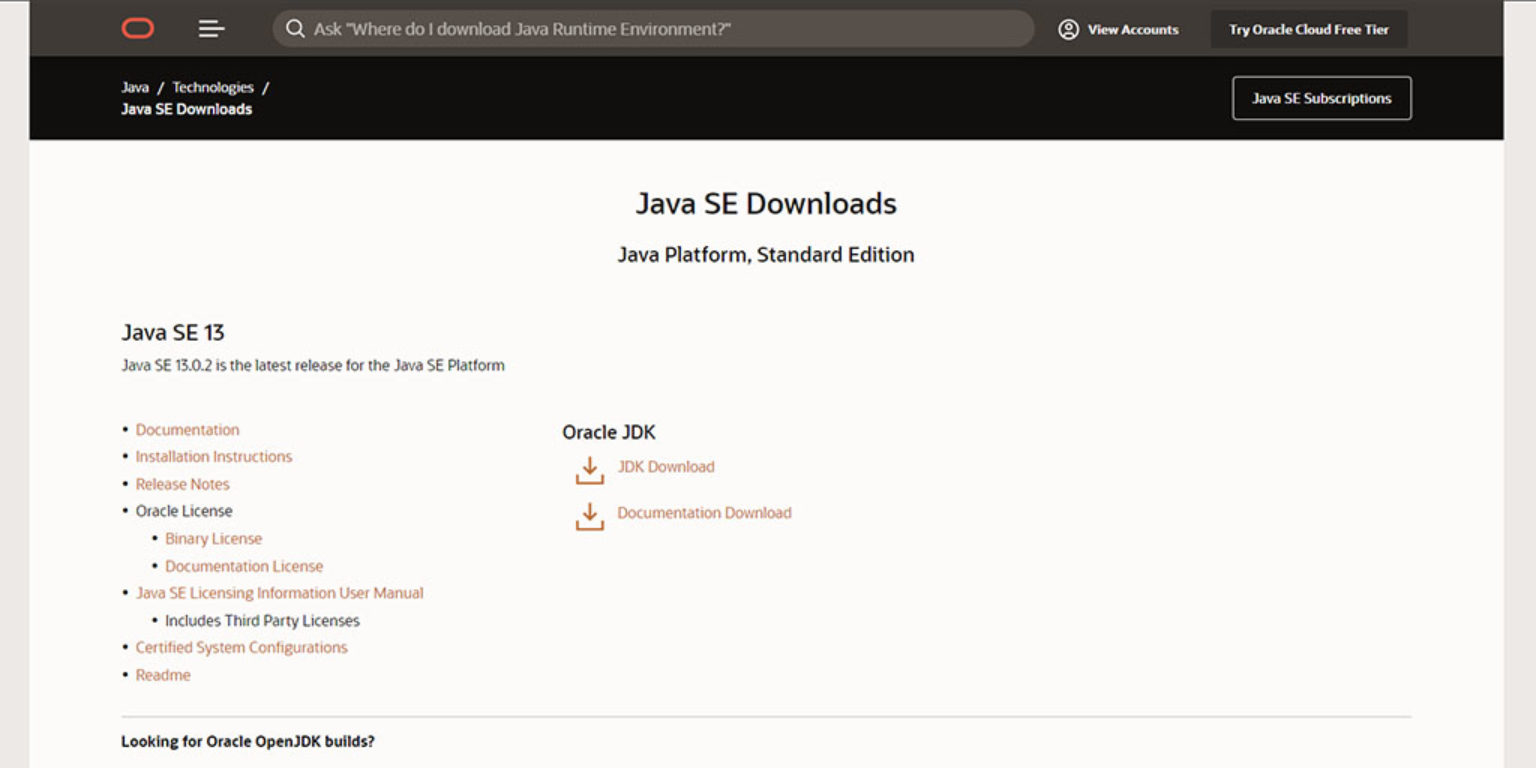Click Includes Third Party Licenses text
This screenshot has width=1536, height=768.
[x=262, y=621]
